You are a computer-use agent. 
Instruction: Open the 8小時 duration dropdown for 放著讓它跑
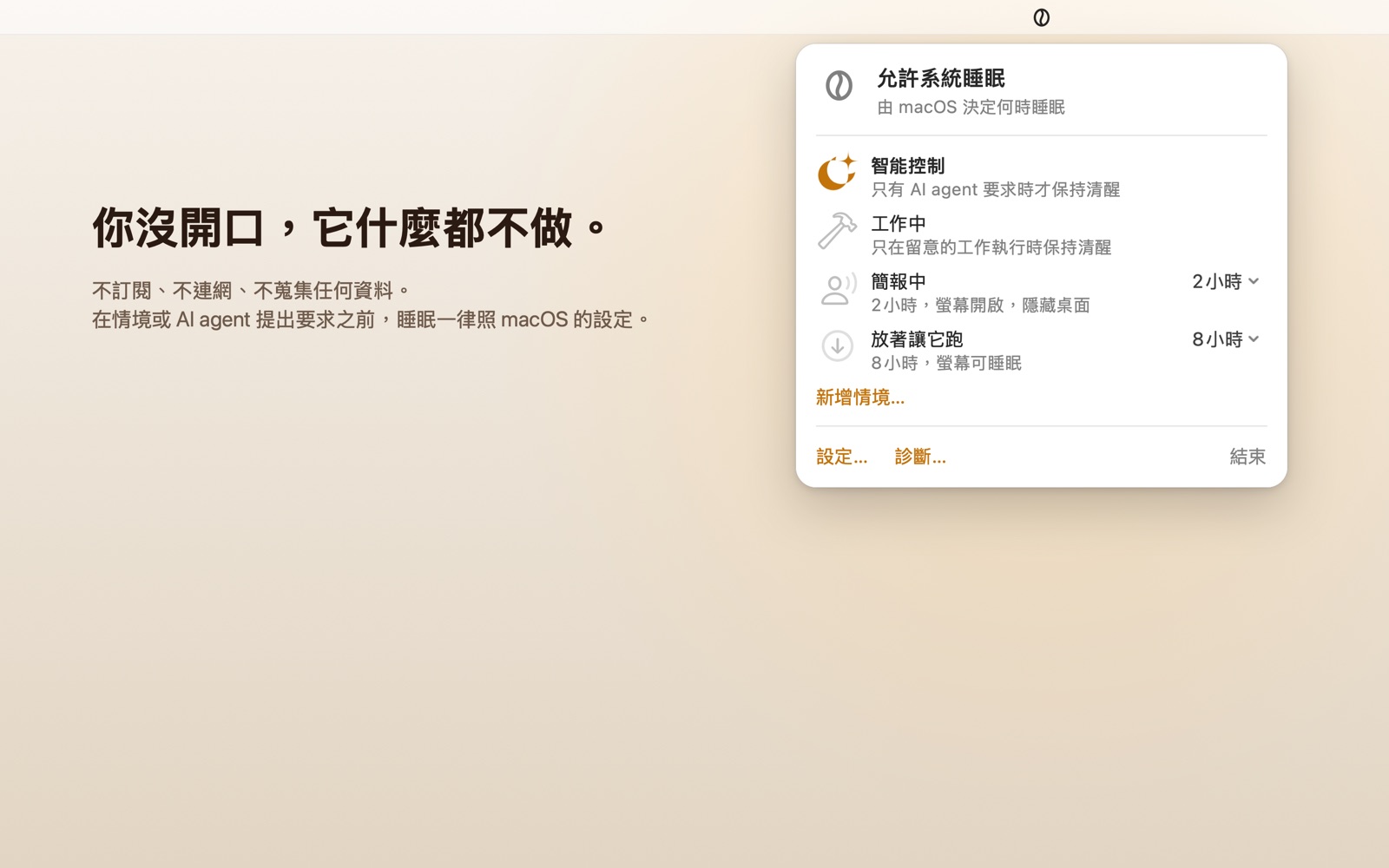1225,339
